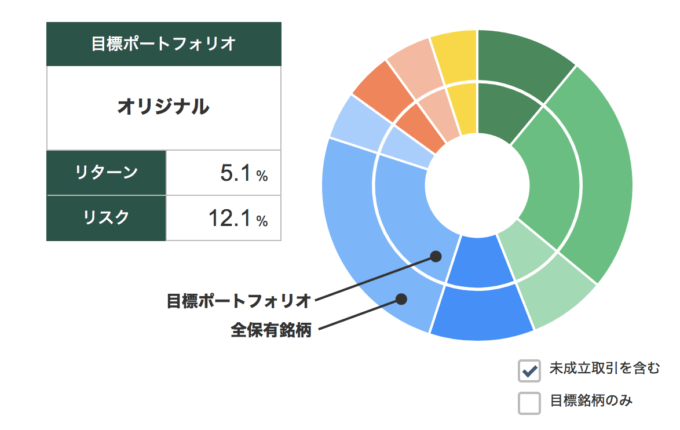Click the 全保有銘柄 chart callout label
The height and width of the screenshot is (430, 680).
coord(271,330)
